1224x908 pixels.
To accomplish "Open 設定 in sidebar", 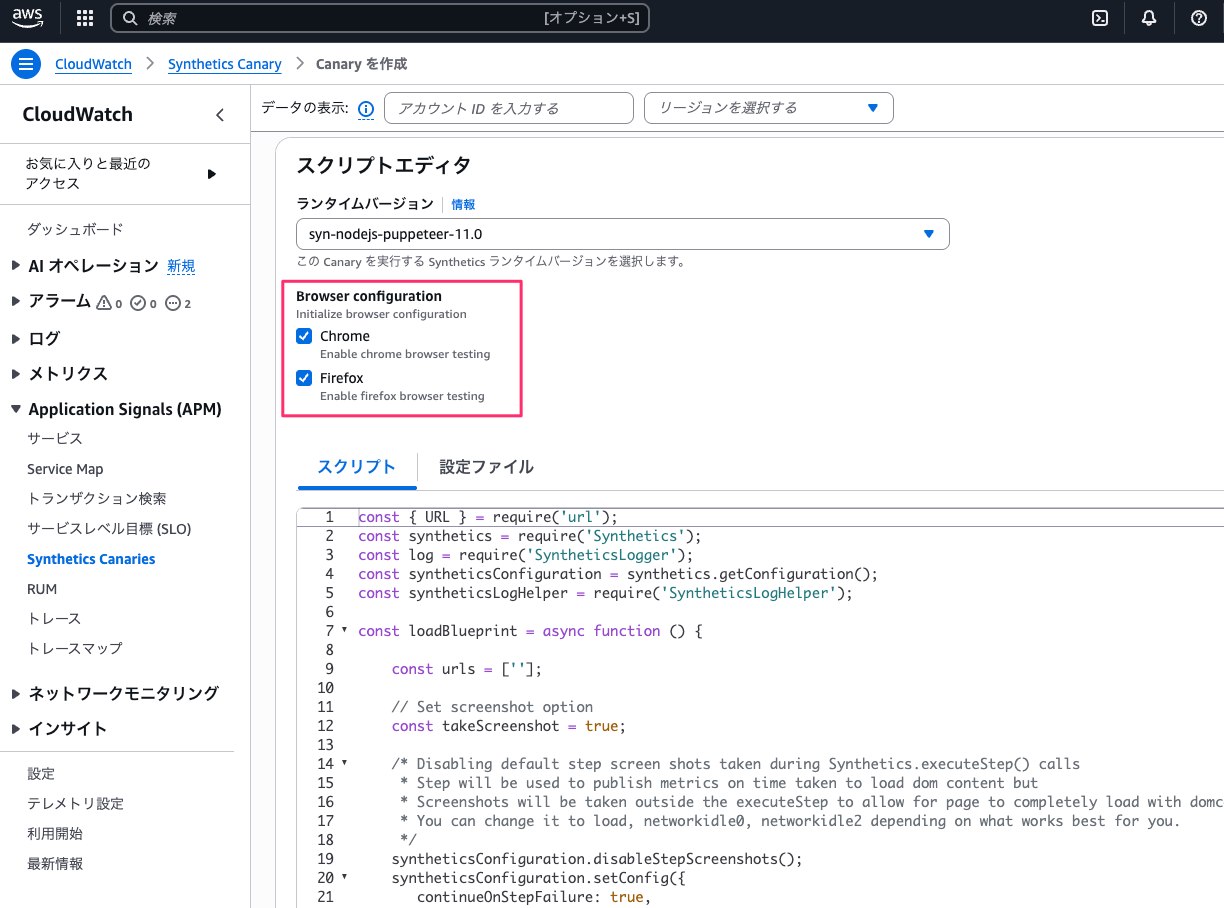I will [x=41, y=774].
